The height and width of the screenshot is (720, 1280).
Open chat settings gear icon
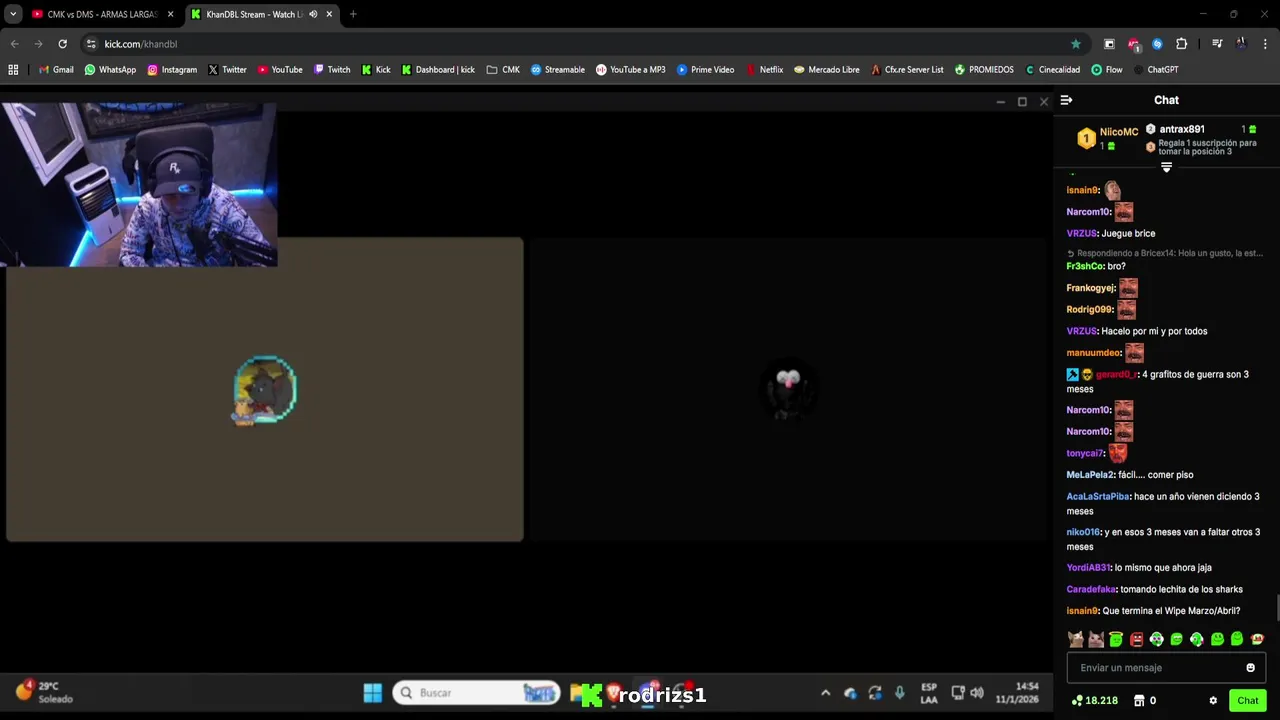[1213, 701]
